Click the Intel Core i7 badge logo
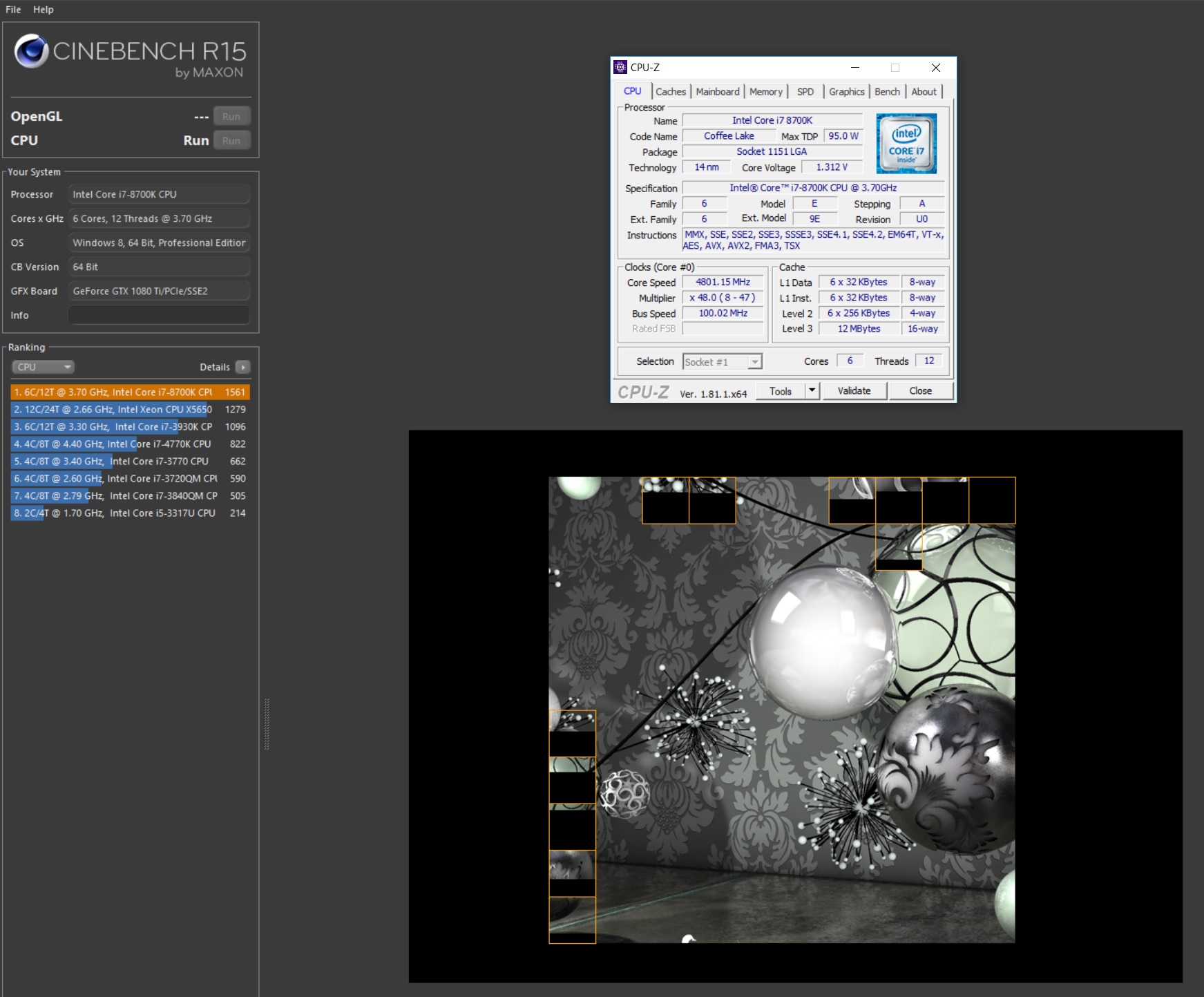 click(906, 144)
